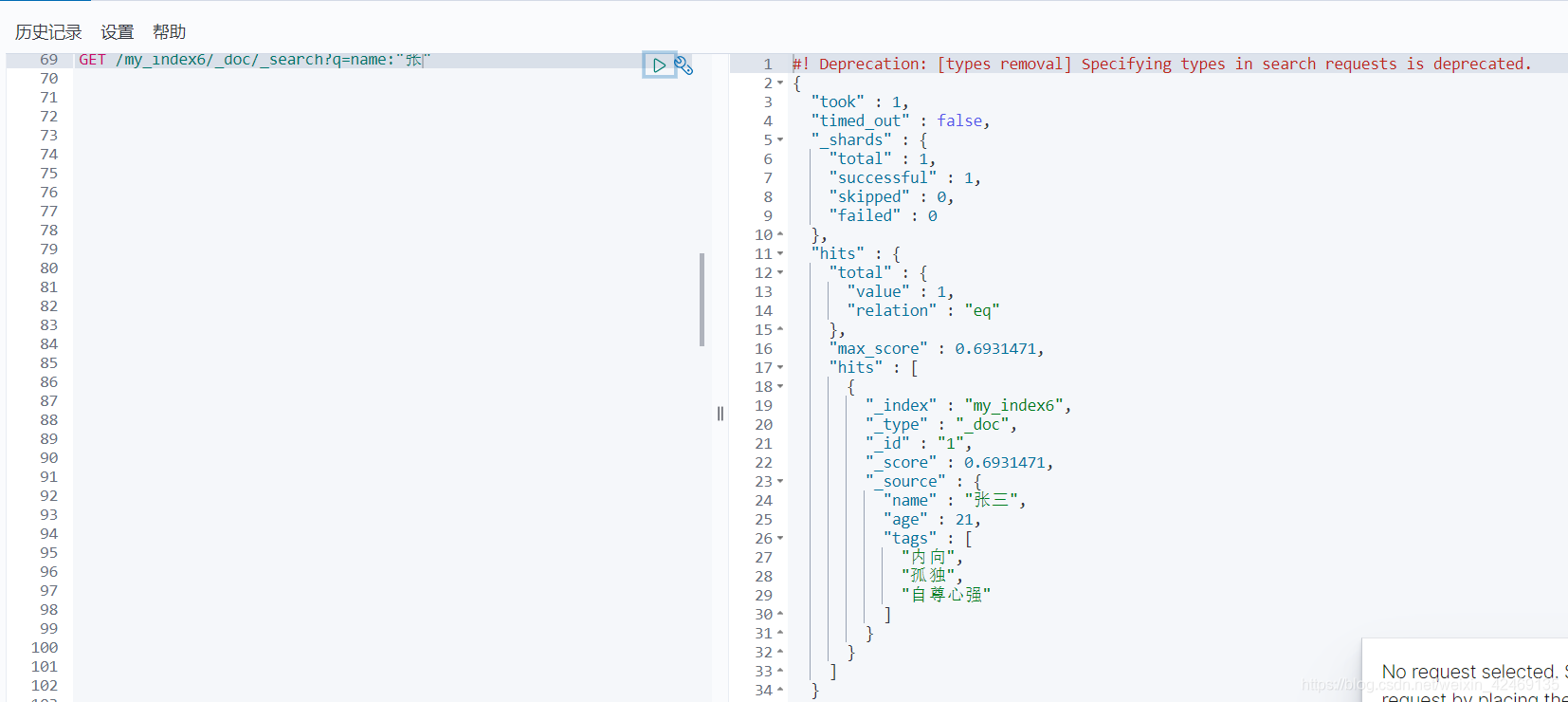1568x702 pixels.
Task: Click the "skipped" : 0 line
Action: [891, 196]
